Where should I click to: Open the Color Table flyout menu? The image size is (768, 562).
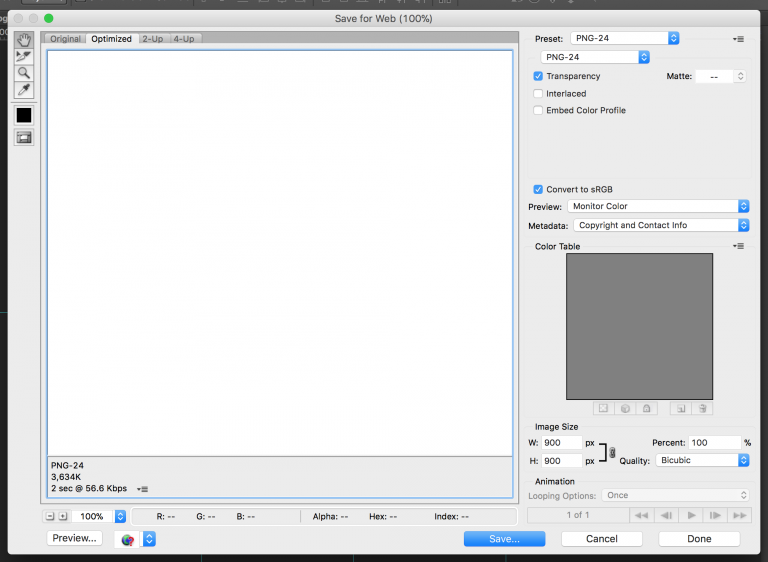coord(738,246)
